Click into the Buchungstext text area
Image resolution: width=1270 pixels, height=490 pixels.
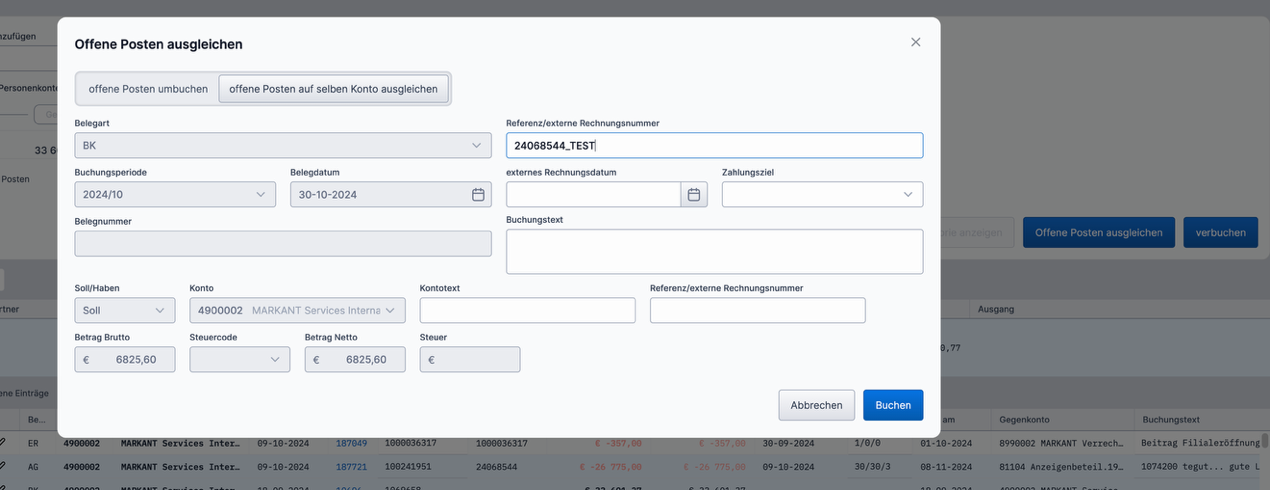[x=714, y=251]
